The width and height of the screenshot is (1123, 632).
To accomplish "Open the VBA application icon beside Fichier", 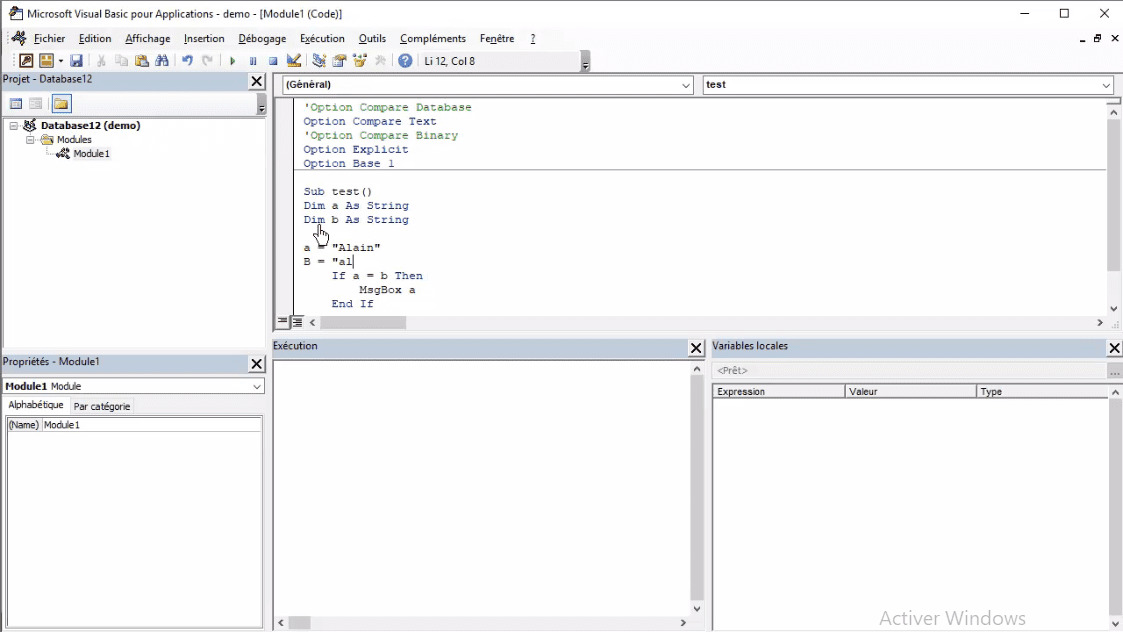I will [19, 38].
